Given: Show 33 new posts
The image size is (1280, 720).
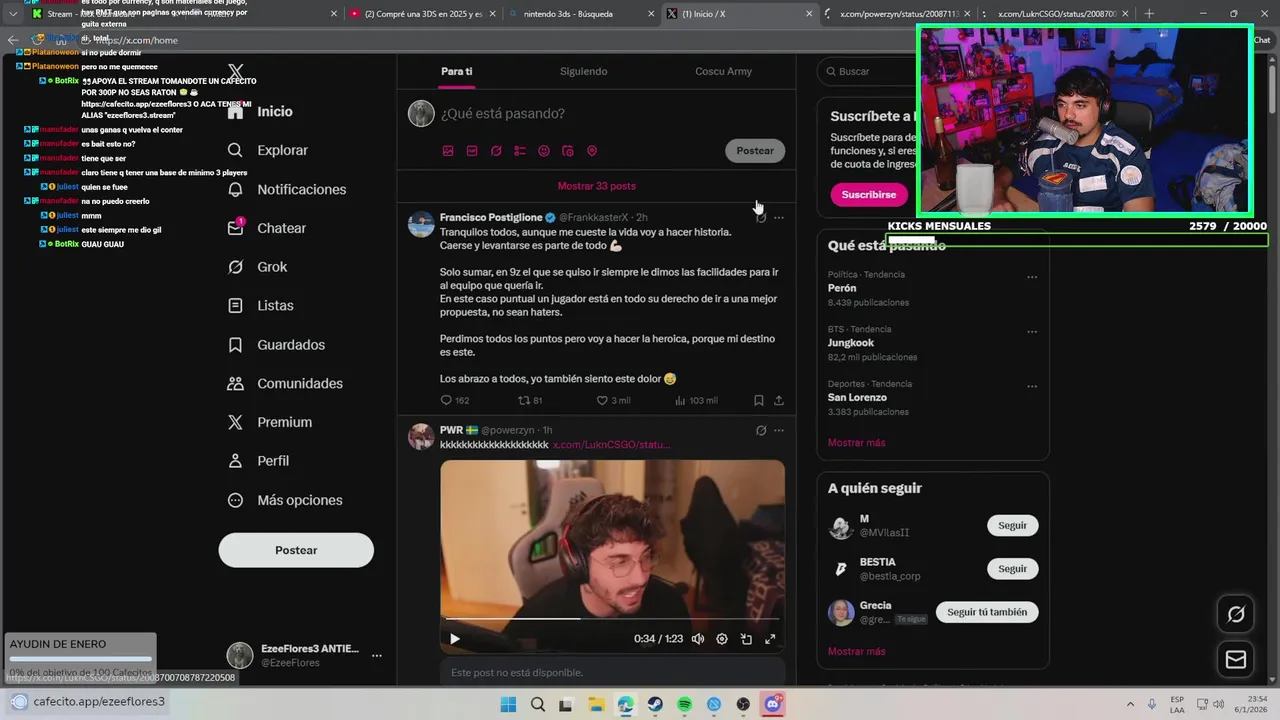Looking at the screenshot, I should [x=596, y=186].
